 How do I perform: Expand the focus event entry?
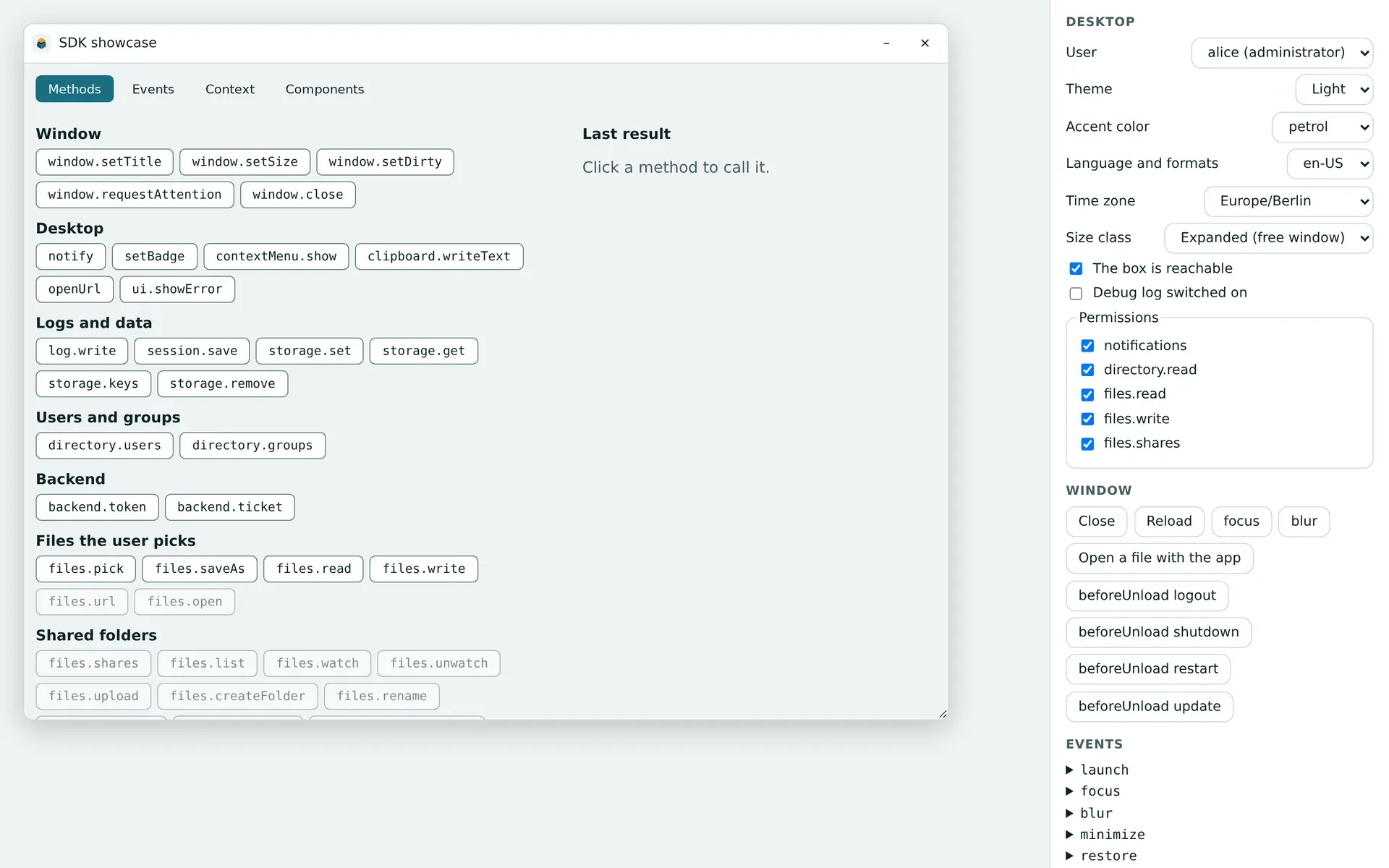(x=1093, y=791)
